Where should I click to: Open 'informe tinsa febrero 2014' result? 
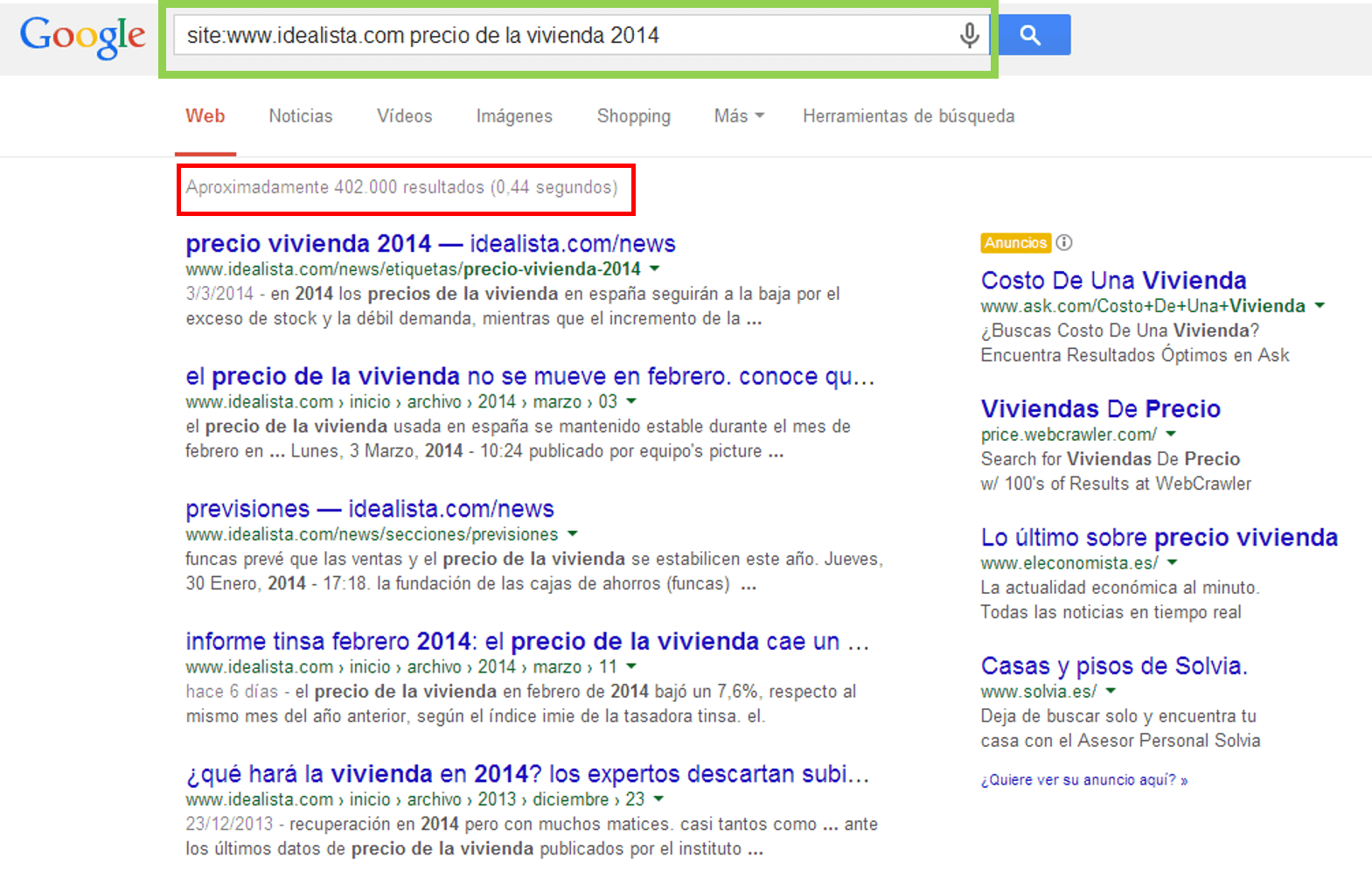click(x=527, y=641)
